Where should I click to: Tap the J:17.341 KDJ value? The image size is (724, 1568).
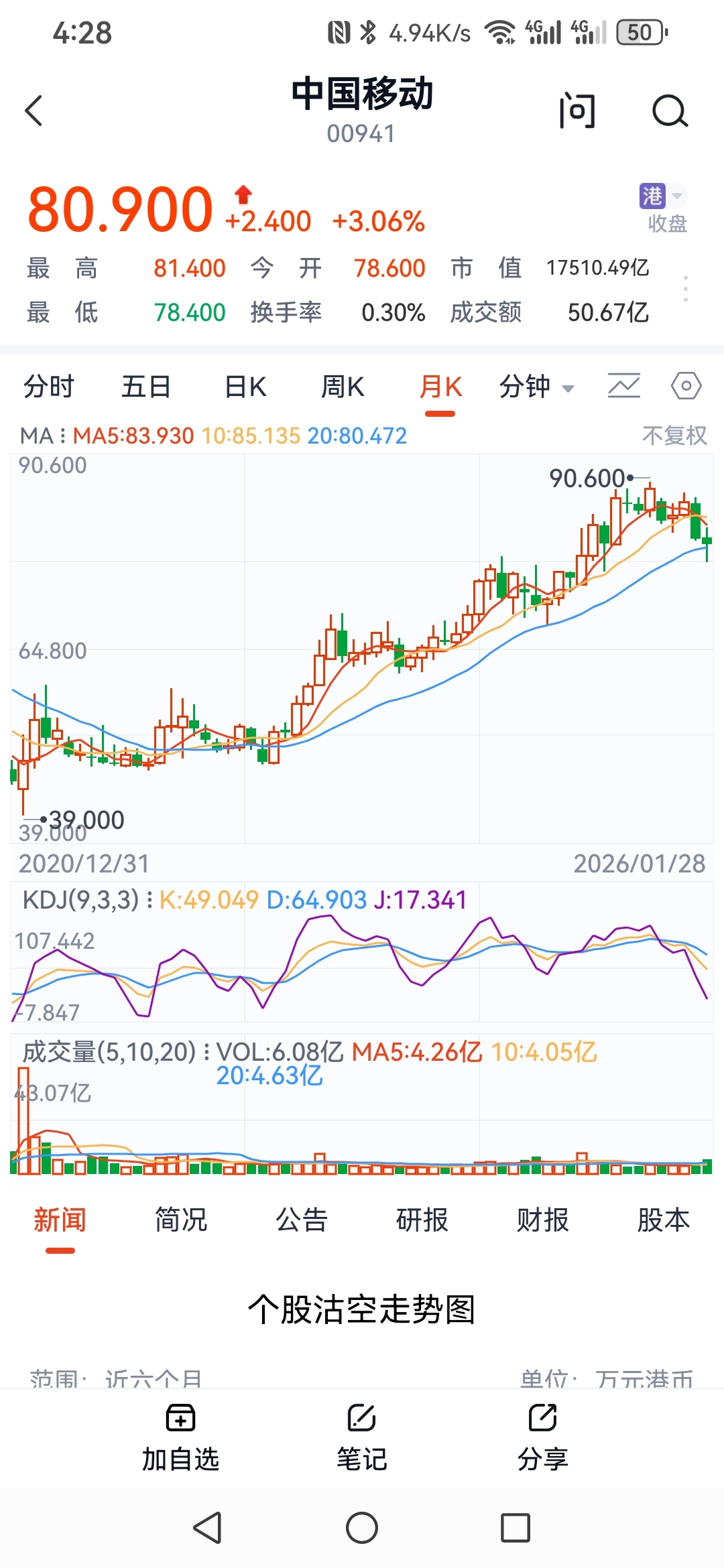[x=420, y=899]
